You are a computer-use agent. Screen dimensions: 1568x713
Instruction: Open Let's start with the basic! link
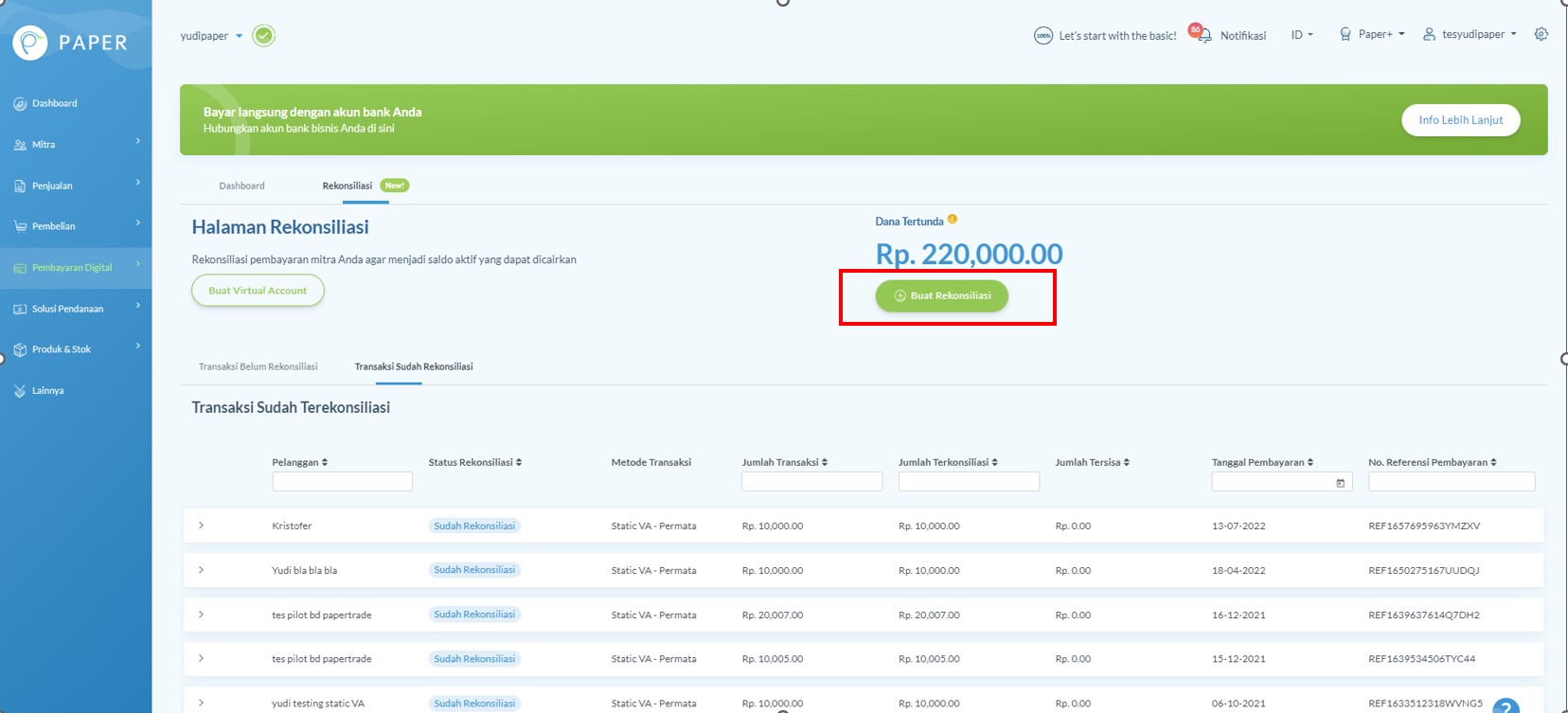coord(1117,36)
